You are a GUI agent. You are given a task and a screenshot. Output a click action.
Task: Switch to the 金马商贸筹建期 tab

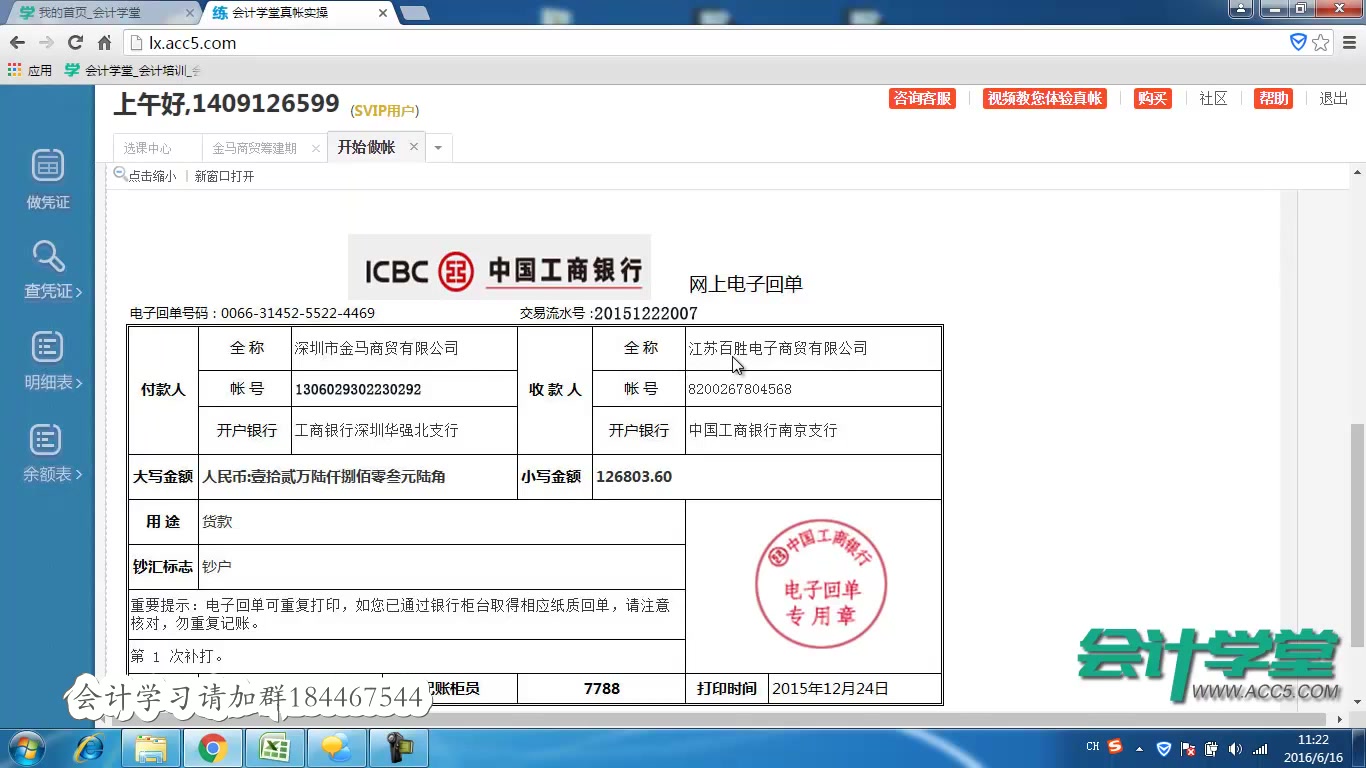click(x=254, y=148)
